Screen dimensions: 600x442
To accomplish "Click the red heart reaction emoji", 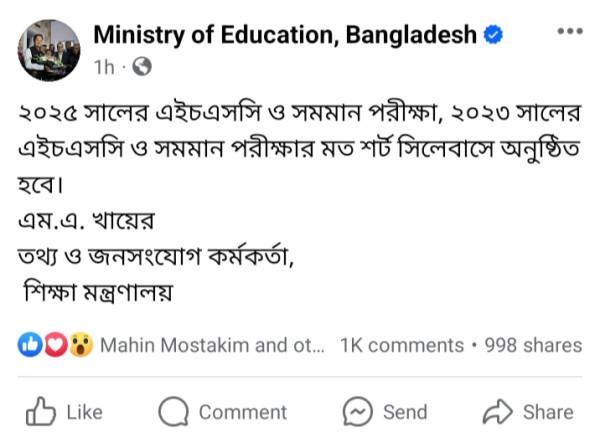I will click(55, 345).
